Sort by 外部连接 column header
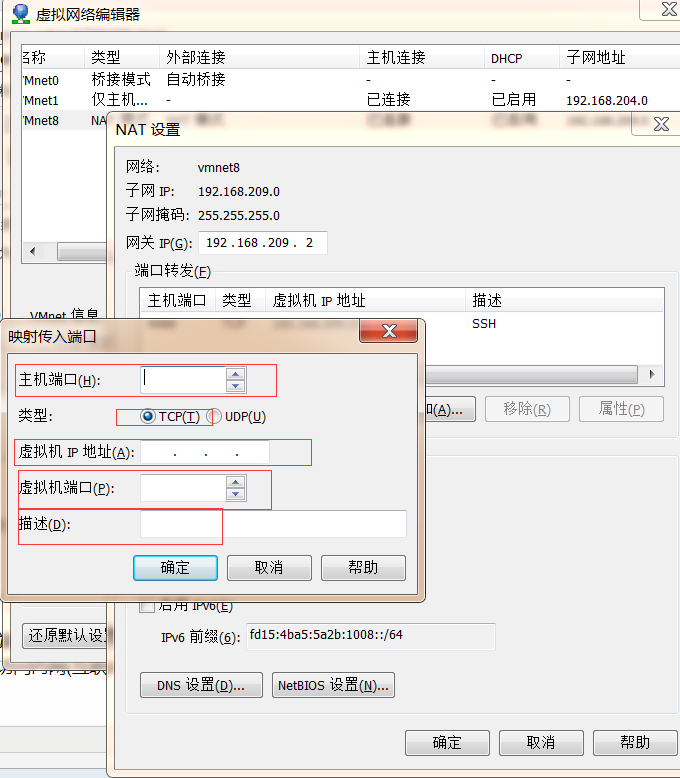 coord(260,58)
